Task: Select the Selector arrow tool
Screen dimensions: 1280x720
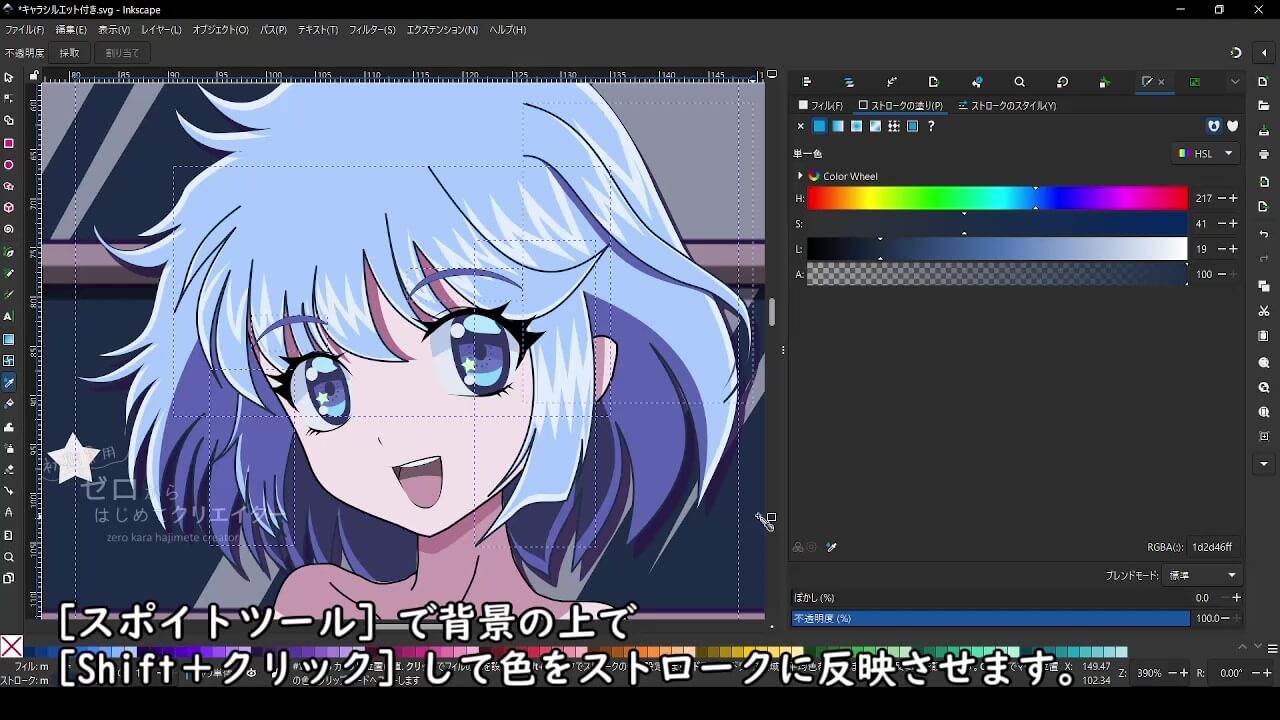Action: 9,77
